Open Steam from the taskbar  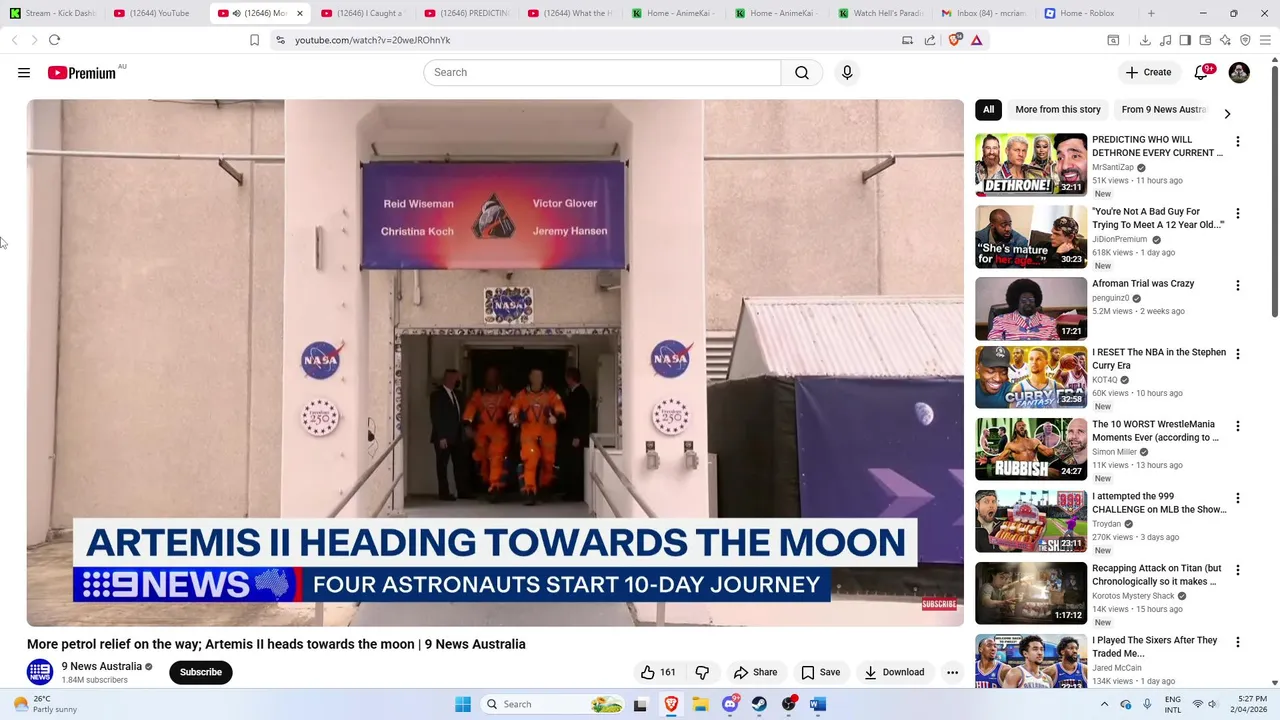pyautogui.click(x=759, y=704)
